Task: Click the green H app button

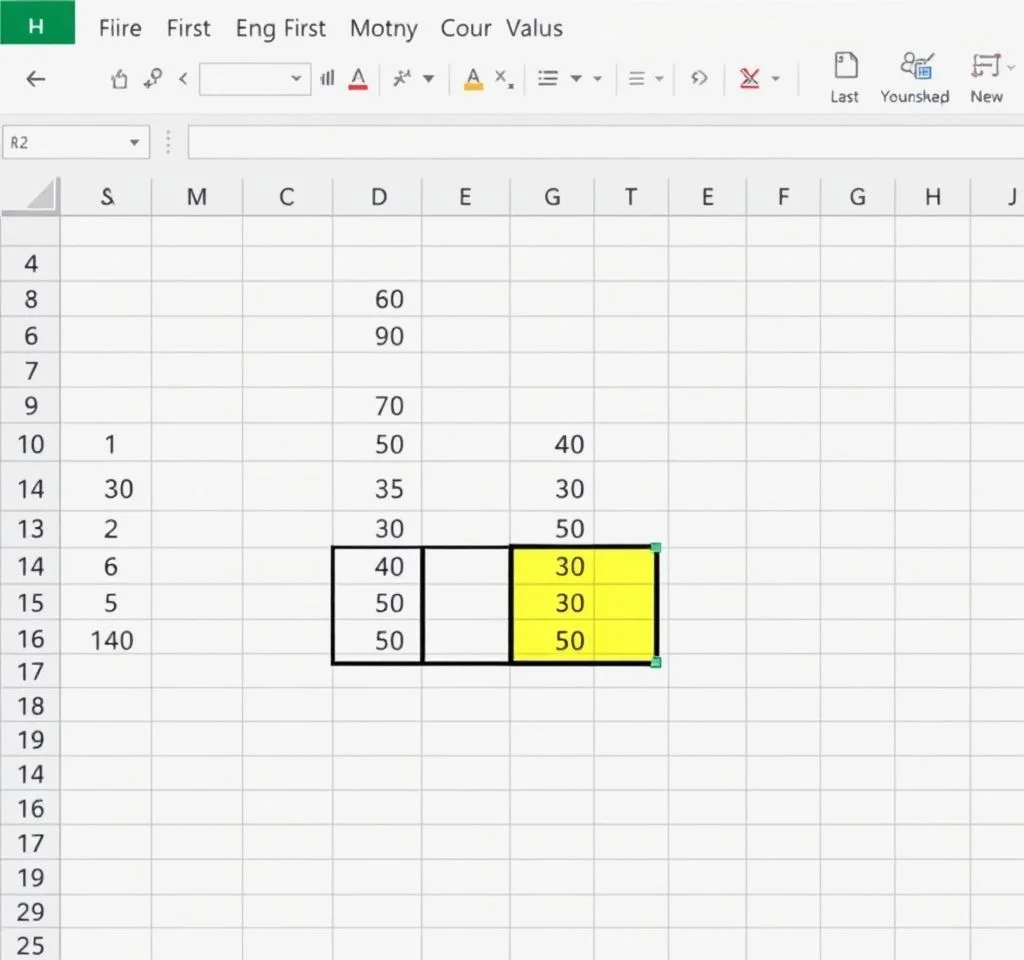Action: point(37,22)
